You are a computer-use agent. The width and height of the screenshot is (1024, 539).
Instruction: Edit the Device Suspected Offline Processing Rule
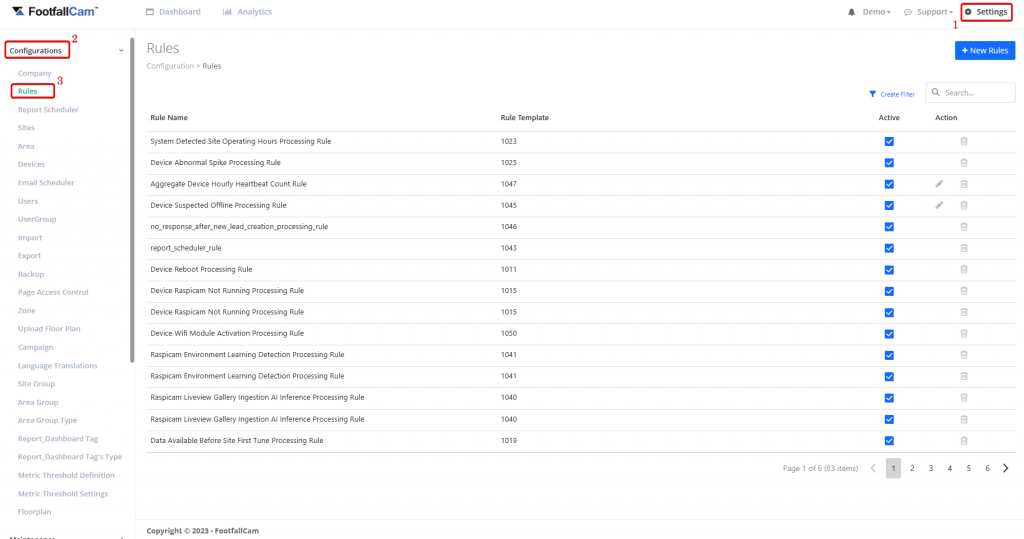pos(939,205)
